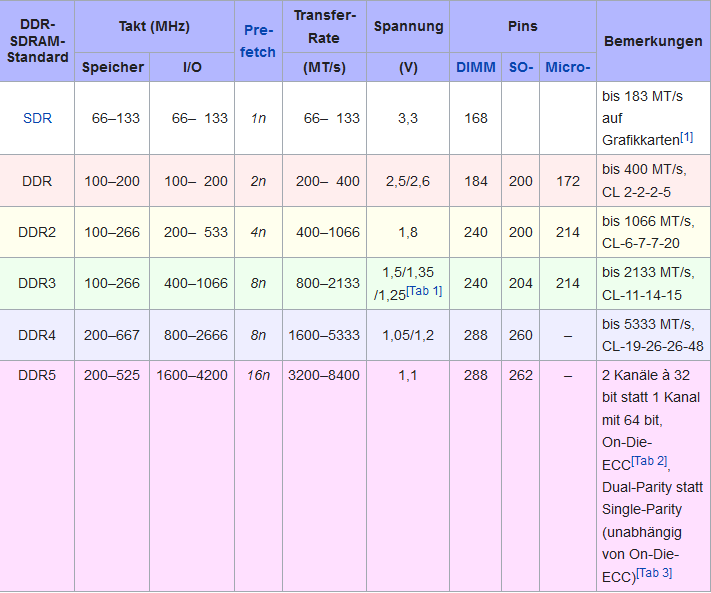This screenshot has width=711, height=593.
Task: Select the Transfer-Rate column header
Action: pos(324,27)
